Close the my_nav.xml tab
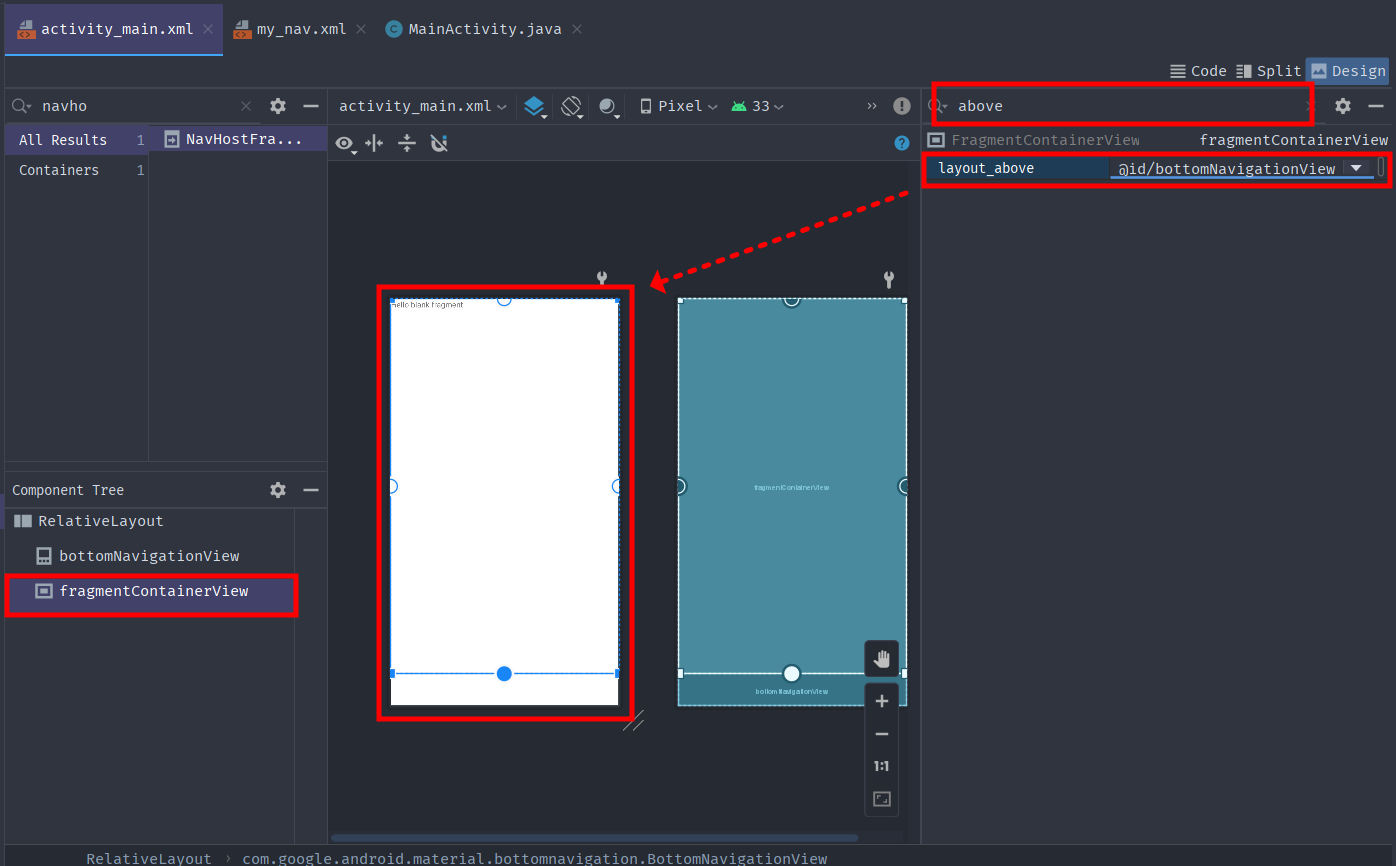 (x=361, y=29)
